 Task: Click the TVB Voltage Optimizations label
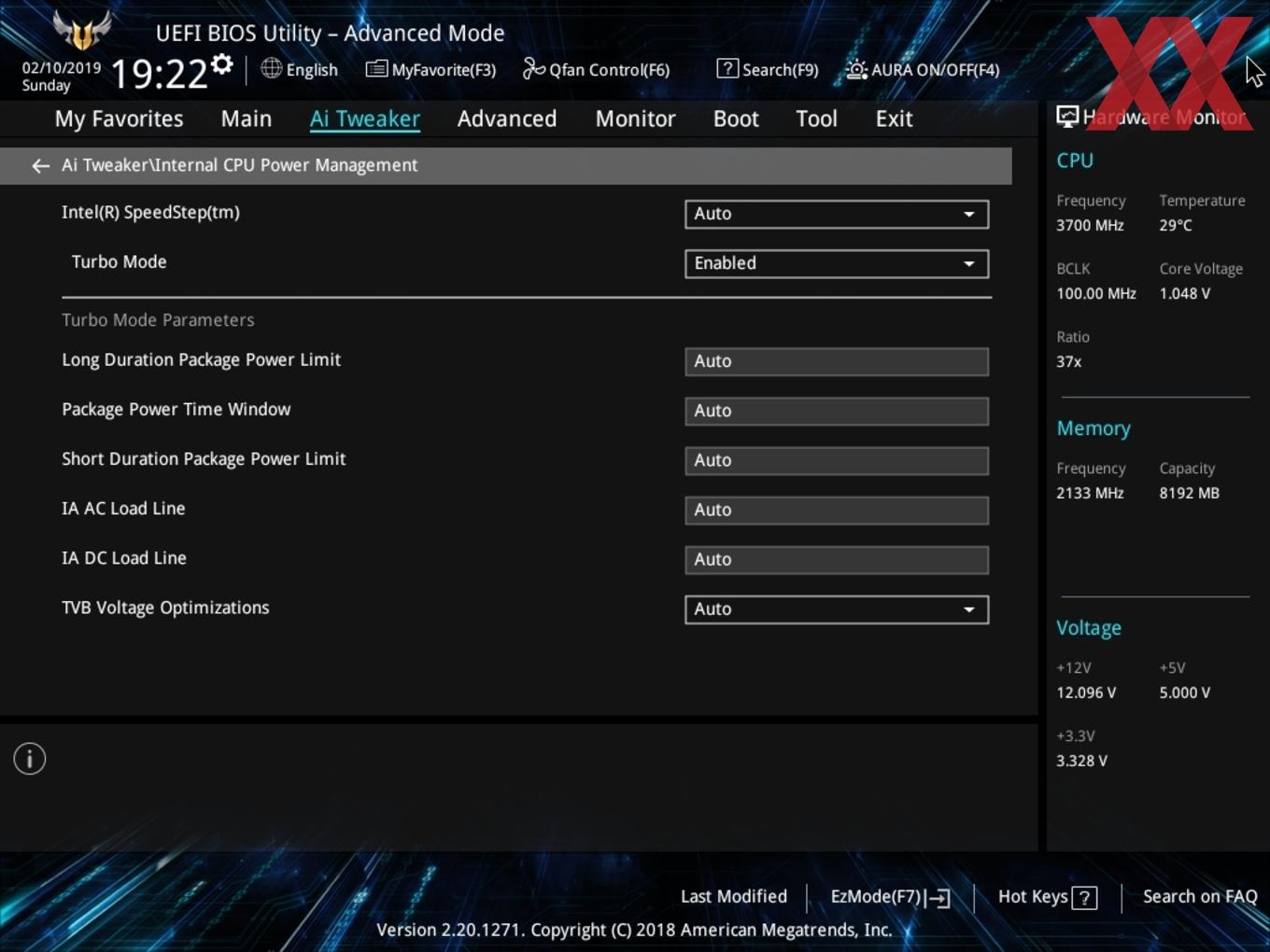(x=165, y=608)
